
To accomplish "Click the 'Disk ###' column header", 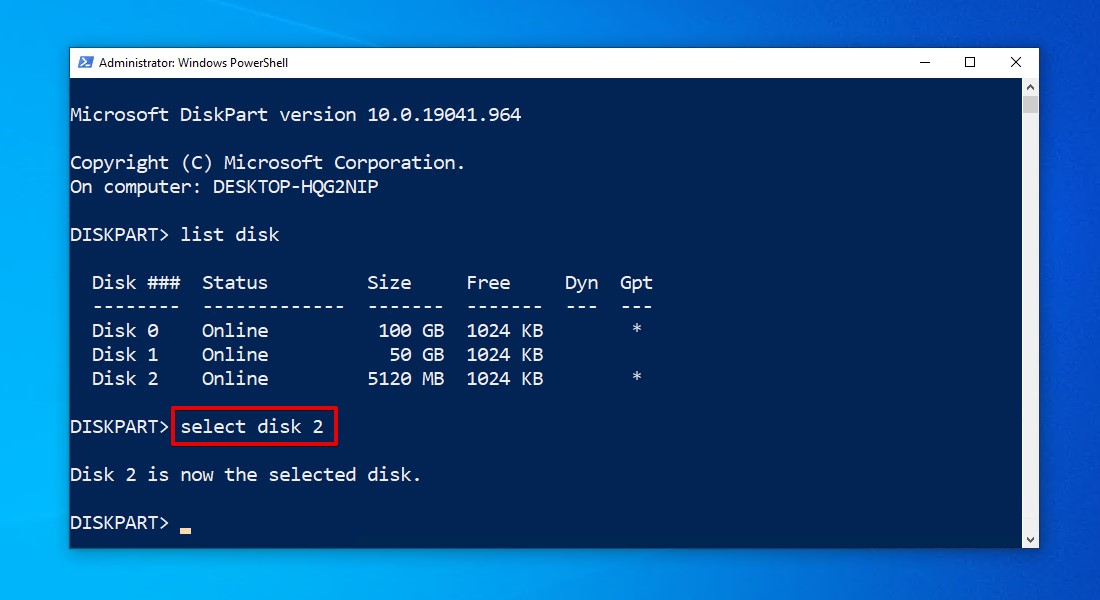I will [136, 283].
